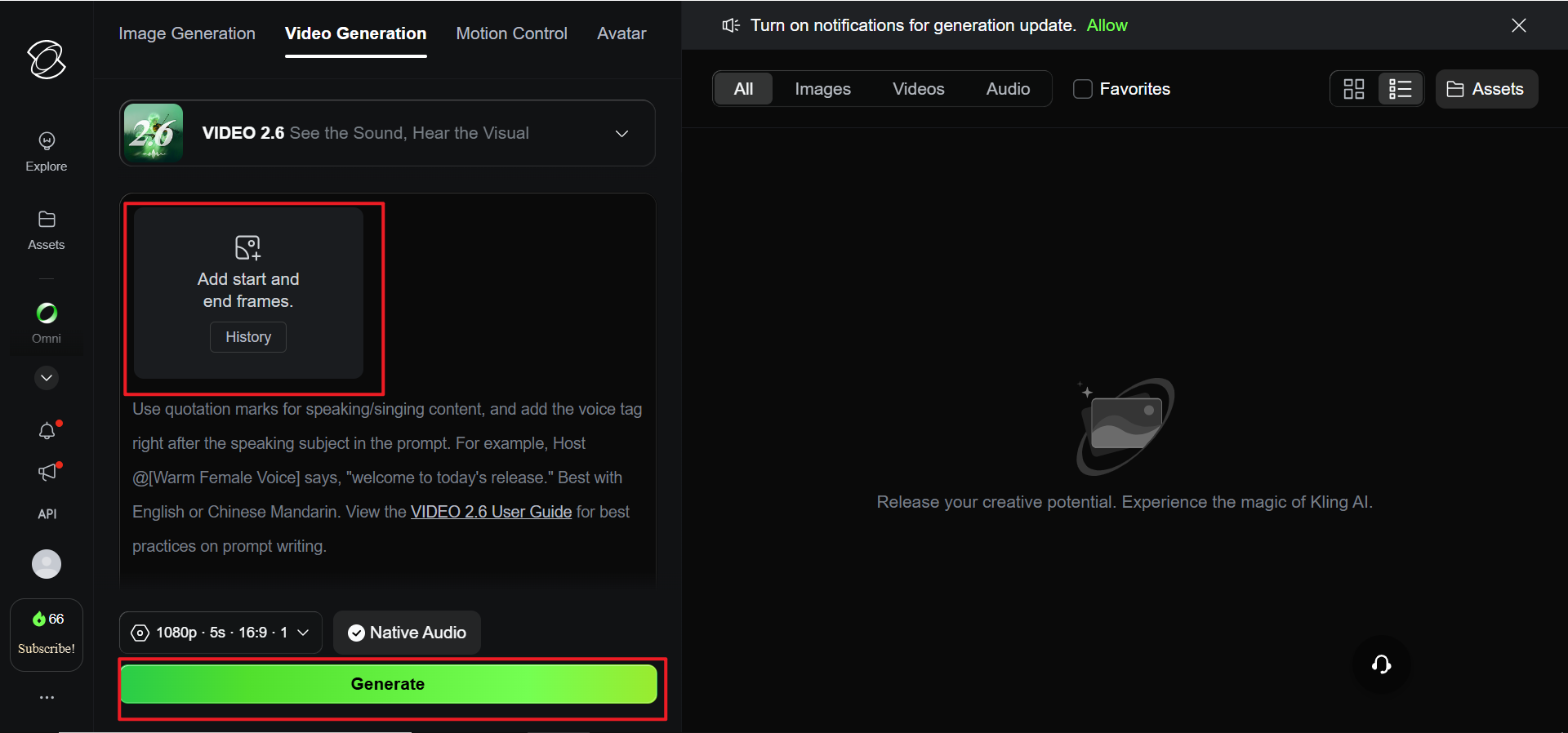Click the Subscribe credits box
The width and height of the screenshot is (1568, 733).
click(x=47, y=634)
